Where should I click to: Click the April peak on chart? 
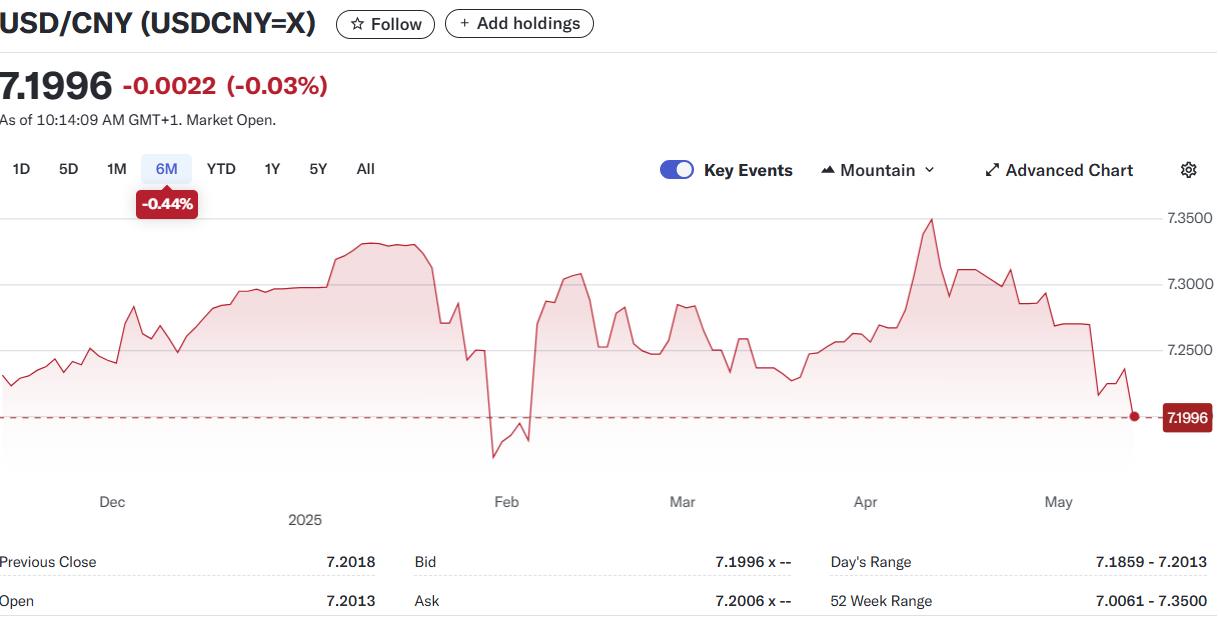pos(932,220)
